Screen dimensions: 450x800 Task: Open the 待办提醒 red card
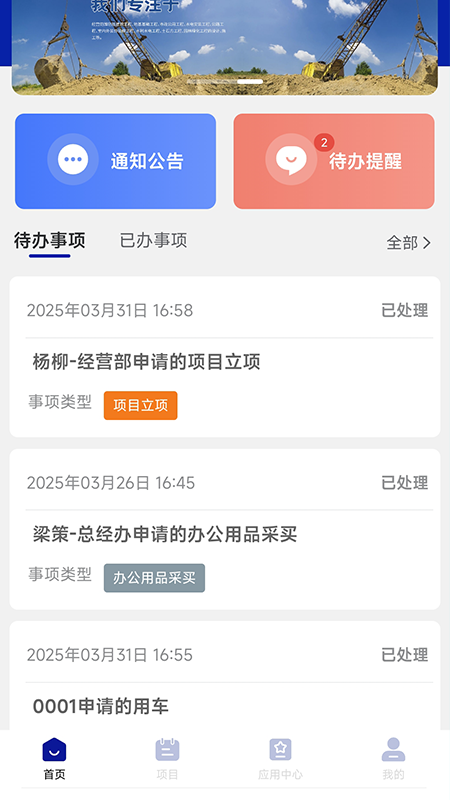coord(334,161)
